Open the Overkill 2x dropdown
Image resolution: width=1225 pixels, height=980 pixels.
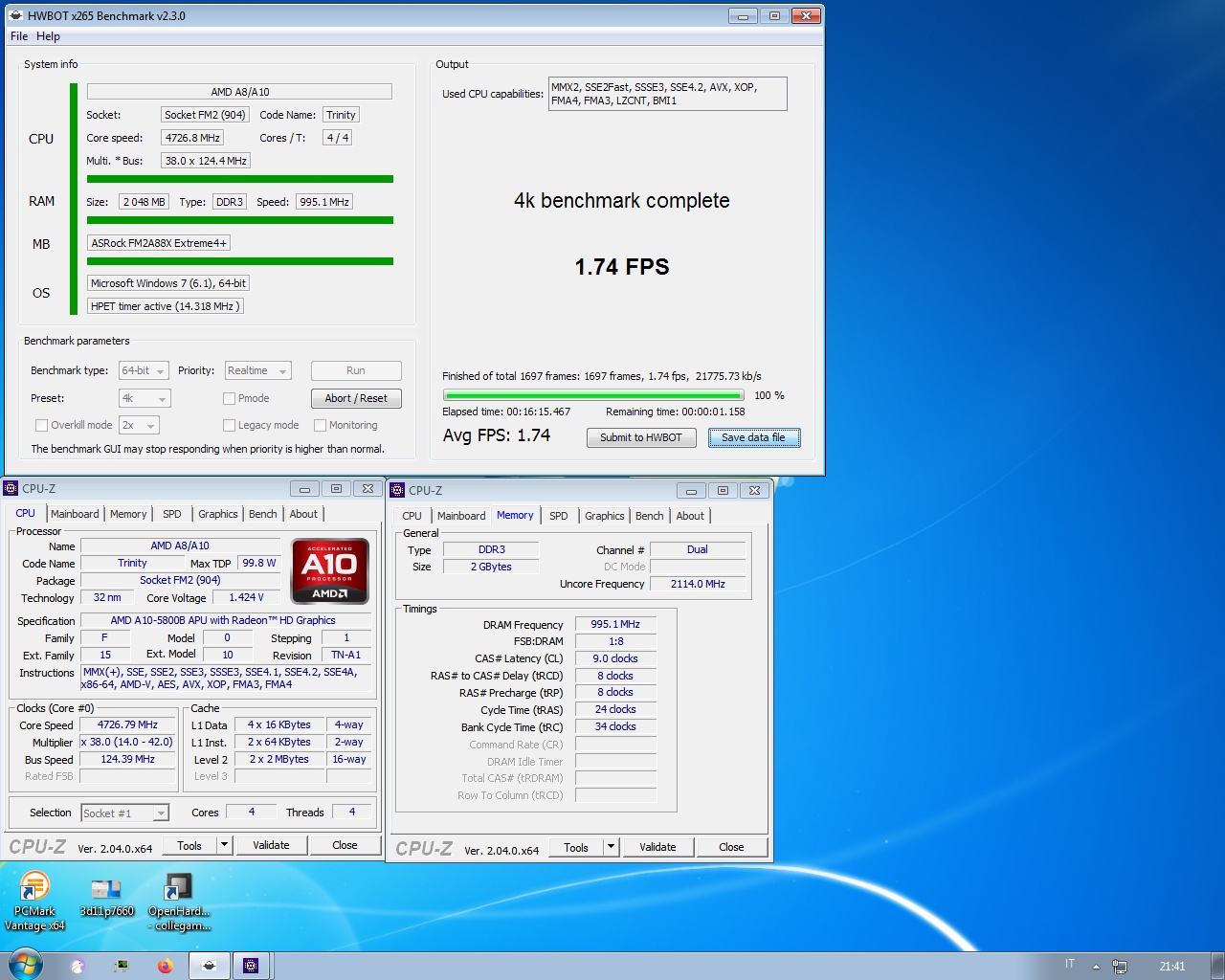pyautogui.click(x=139, y=425)
